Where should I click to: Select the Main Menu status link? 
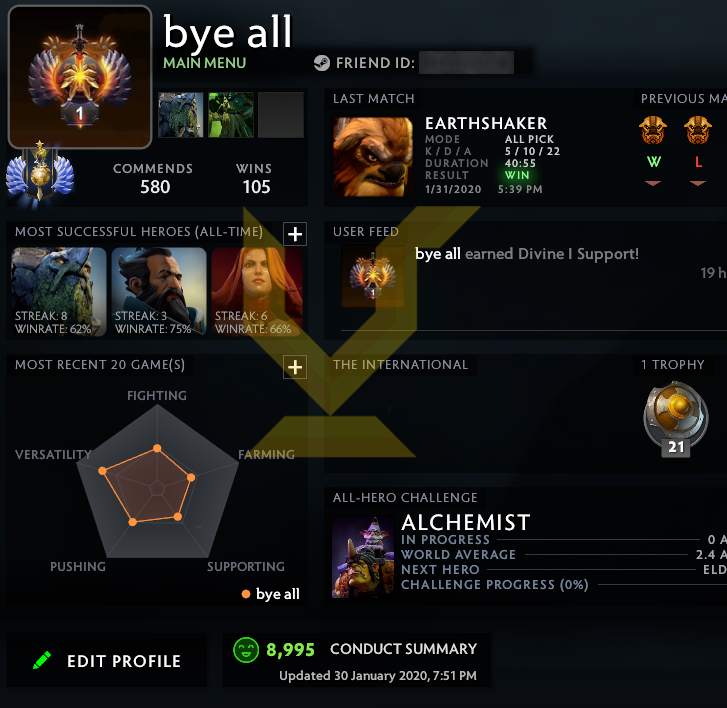[204, 63]
